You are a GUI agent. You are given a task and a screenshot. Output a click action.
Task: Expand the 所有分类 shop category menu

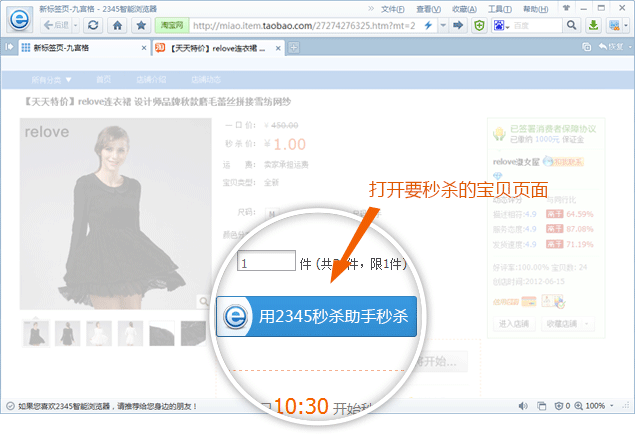(51, 80)
